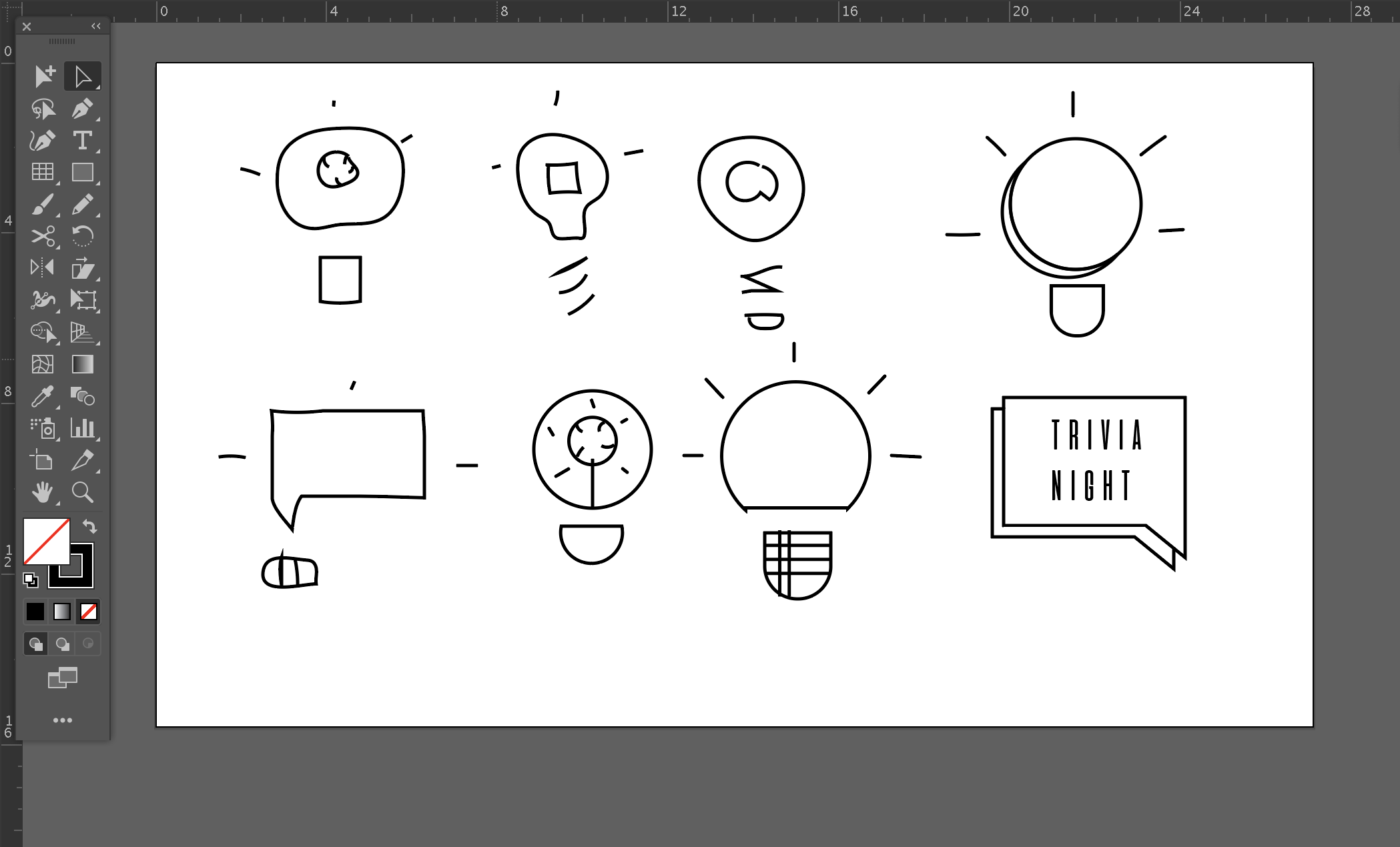The width and height of the screenshot is (1400, 847).
Task: Activate the Paintbrush tool
Action: [43, 205]
